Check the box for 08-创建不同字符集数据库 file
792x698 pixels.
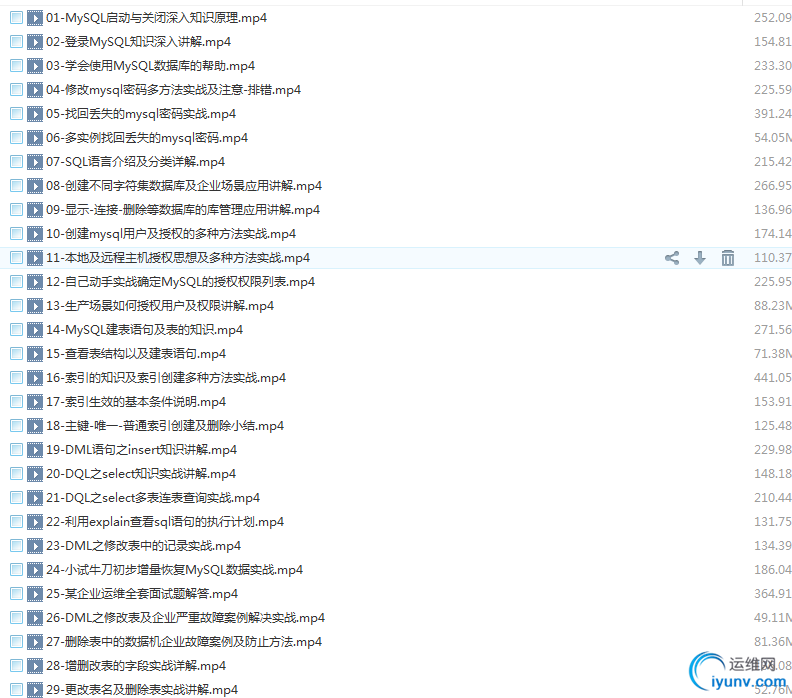16,186
